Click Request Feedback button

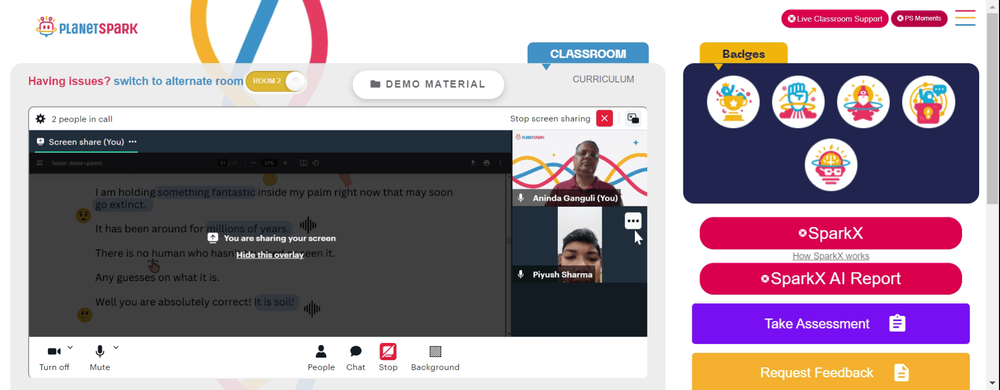[830, 372]
